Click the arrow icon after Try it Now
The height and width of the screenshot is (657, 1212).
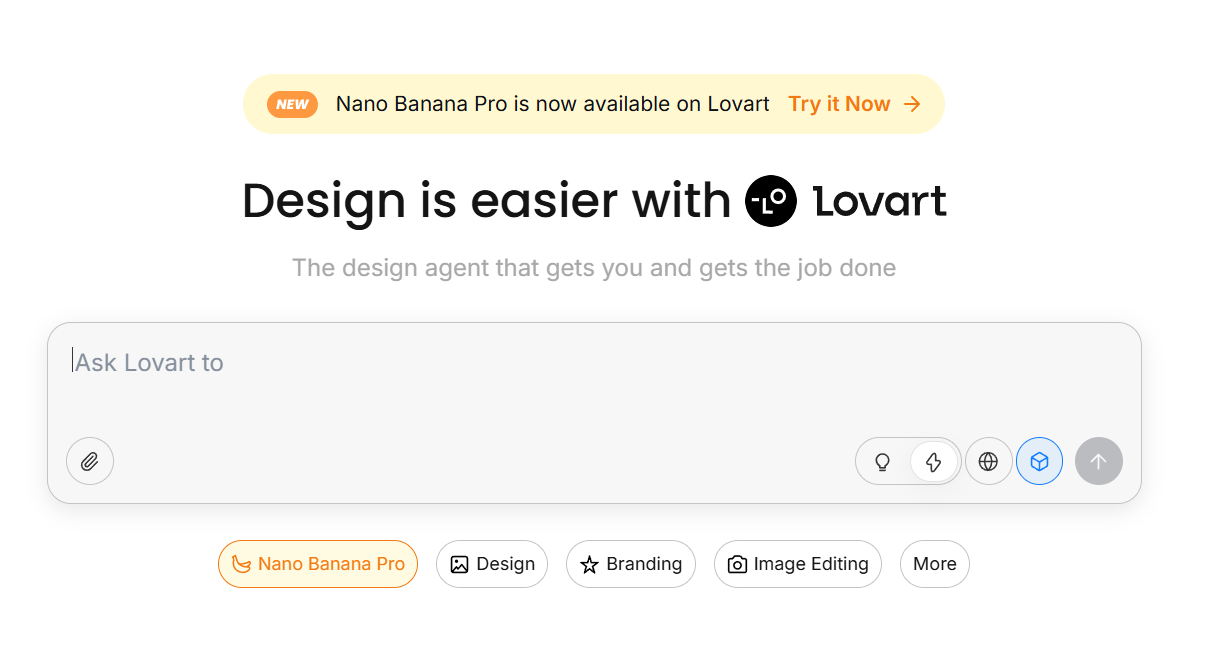tap(911, 103)
